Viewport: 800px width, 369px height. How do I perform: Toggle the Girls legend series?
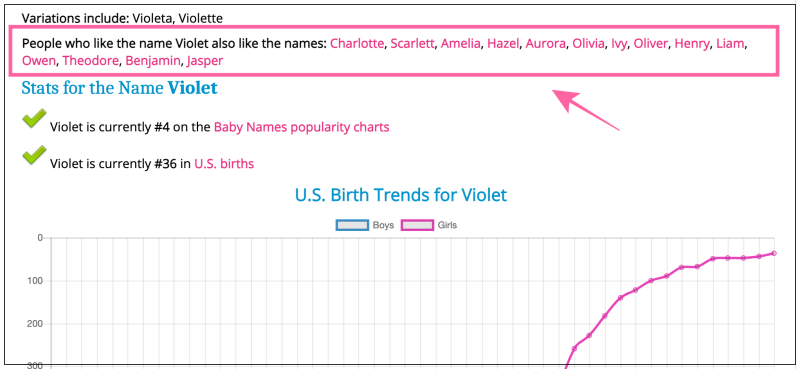pos(429,225)
